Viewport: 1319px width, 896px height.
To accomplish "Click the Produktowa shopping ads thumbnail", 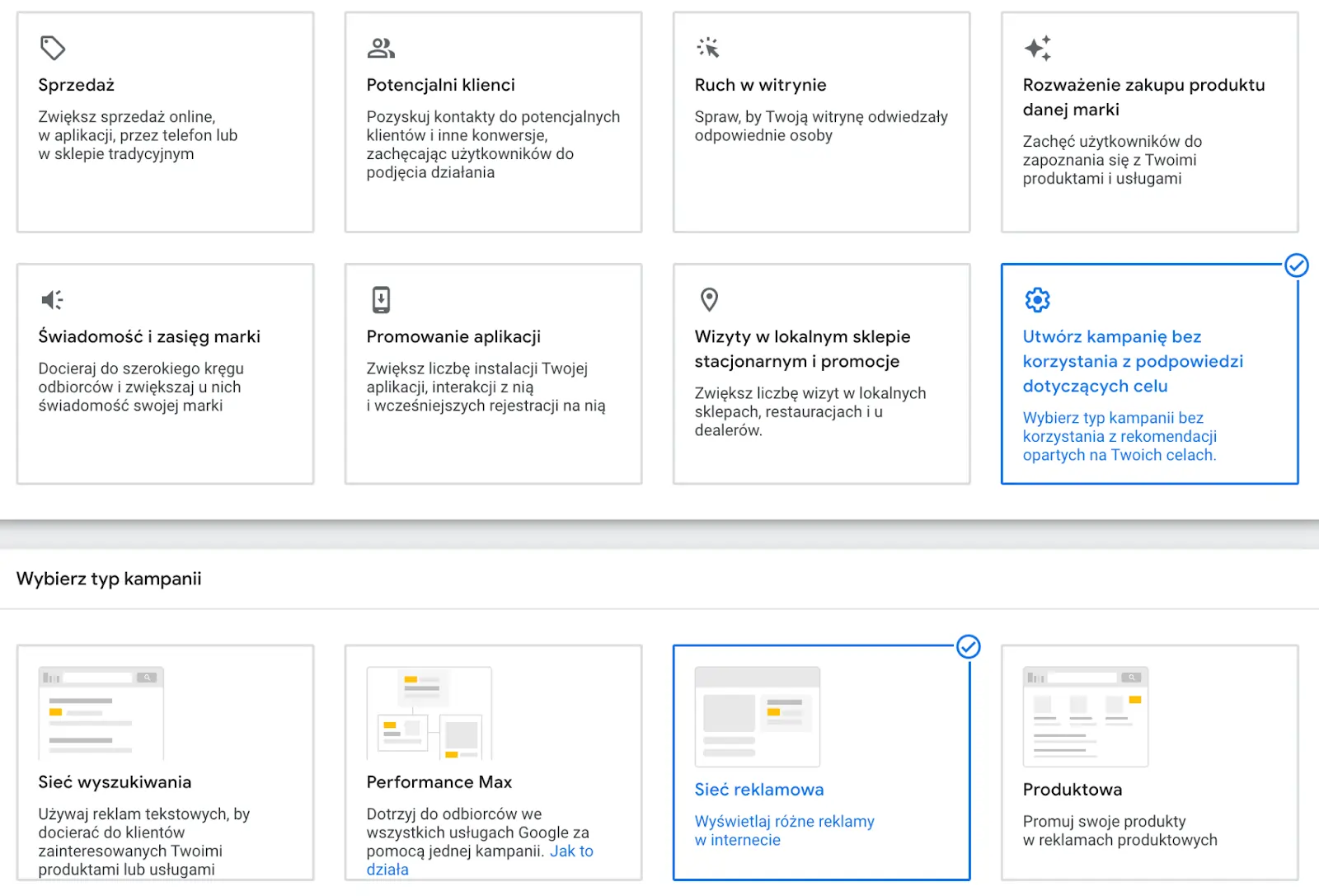I will pyautogui.click(x=1085, y=716).
